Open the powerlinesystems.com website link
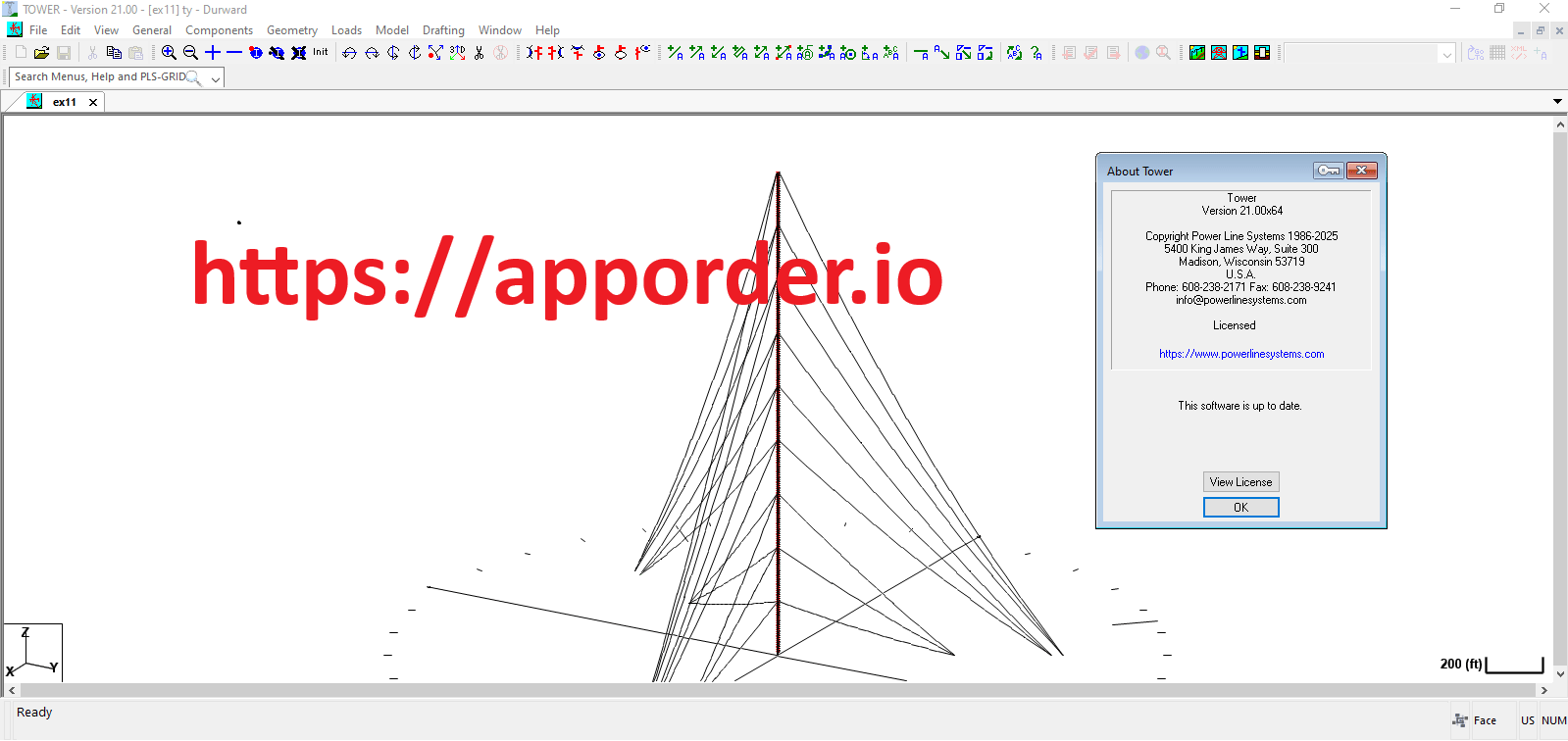This screenshot has width=1568, height=741. [x=1241, y=354]
